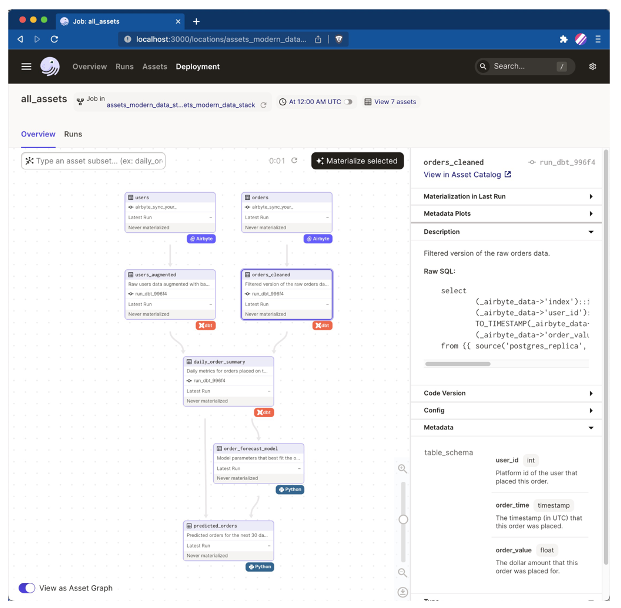Viewport: 621px width, 608px height.
Task: Open the hamburger navigation menu
Action: (27, 66)
